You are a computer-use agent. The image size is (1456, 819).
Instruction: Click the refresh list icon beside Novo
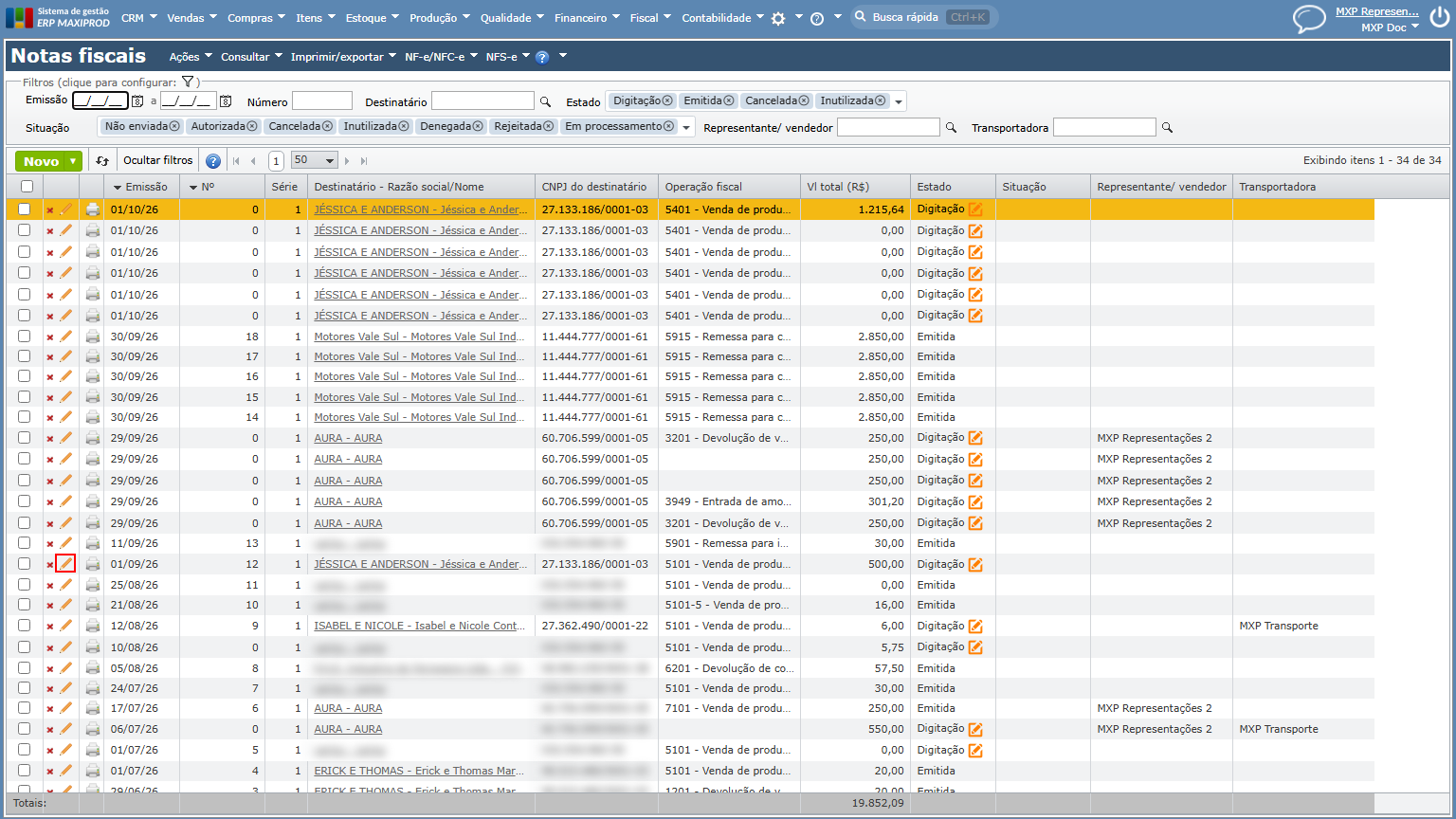click(x=102, y=161)
